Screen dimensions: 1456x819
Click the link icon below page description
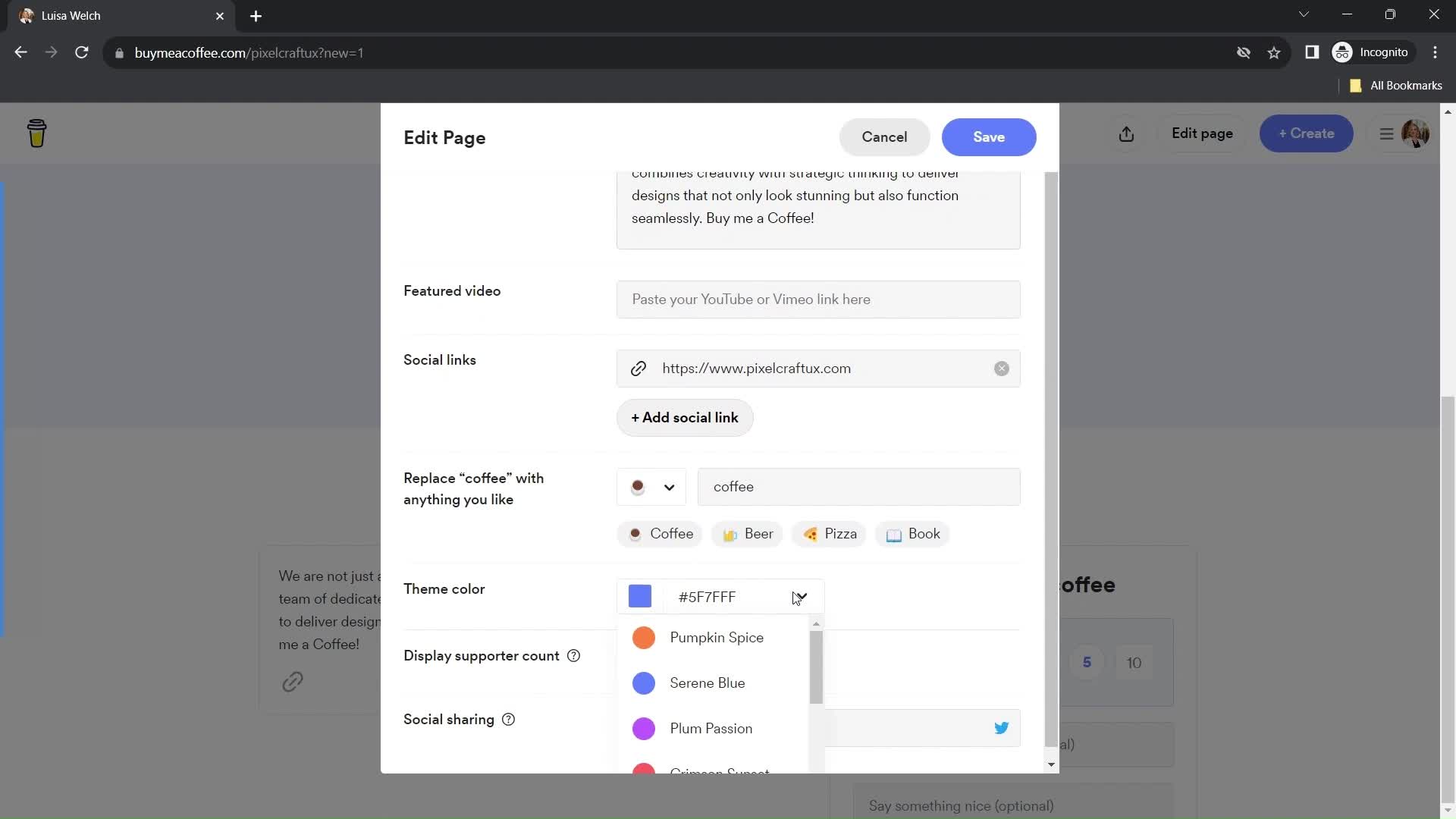click(x=293, y=682)
